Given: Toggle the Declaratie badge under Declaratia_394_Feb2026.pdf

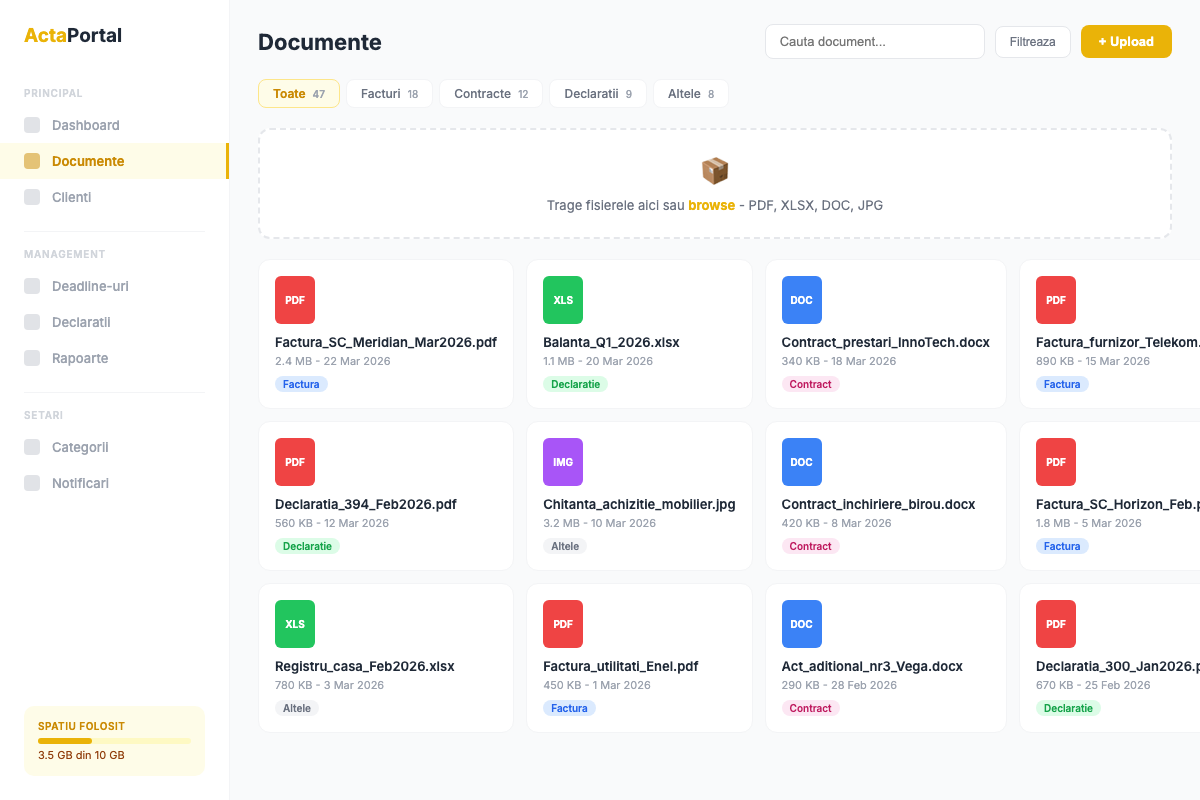Looking at the screenshot, I should (x=307, y=545).
